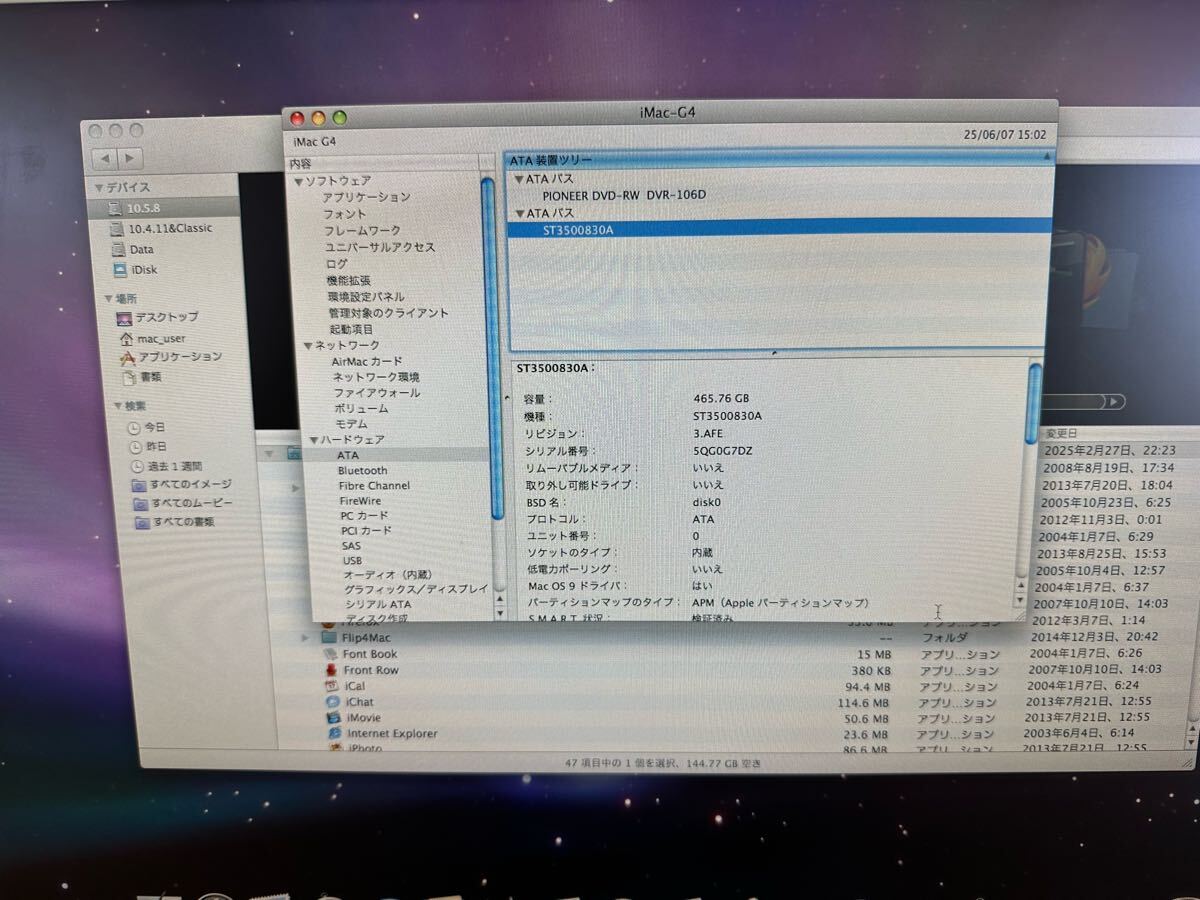
Task: Collapse the ソフトウェア category
Action: [x=298, y=181]
